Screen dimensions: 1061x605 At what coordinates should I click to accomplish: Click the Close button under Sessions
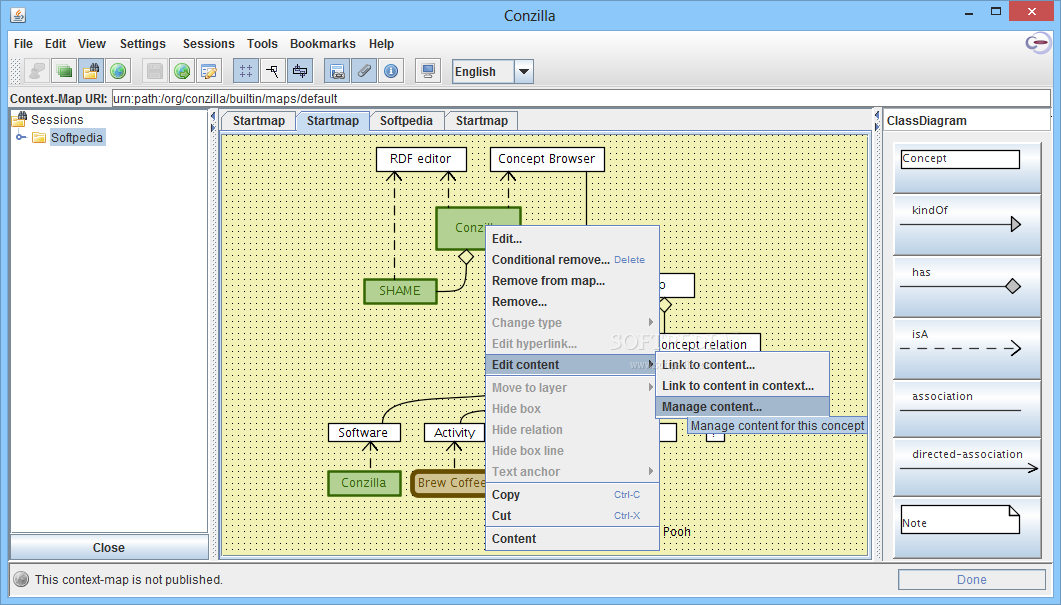pyautogui.click(x=109, y=547)
